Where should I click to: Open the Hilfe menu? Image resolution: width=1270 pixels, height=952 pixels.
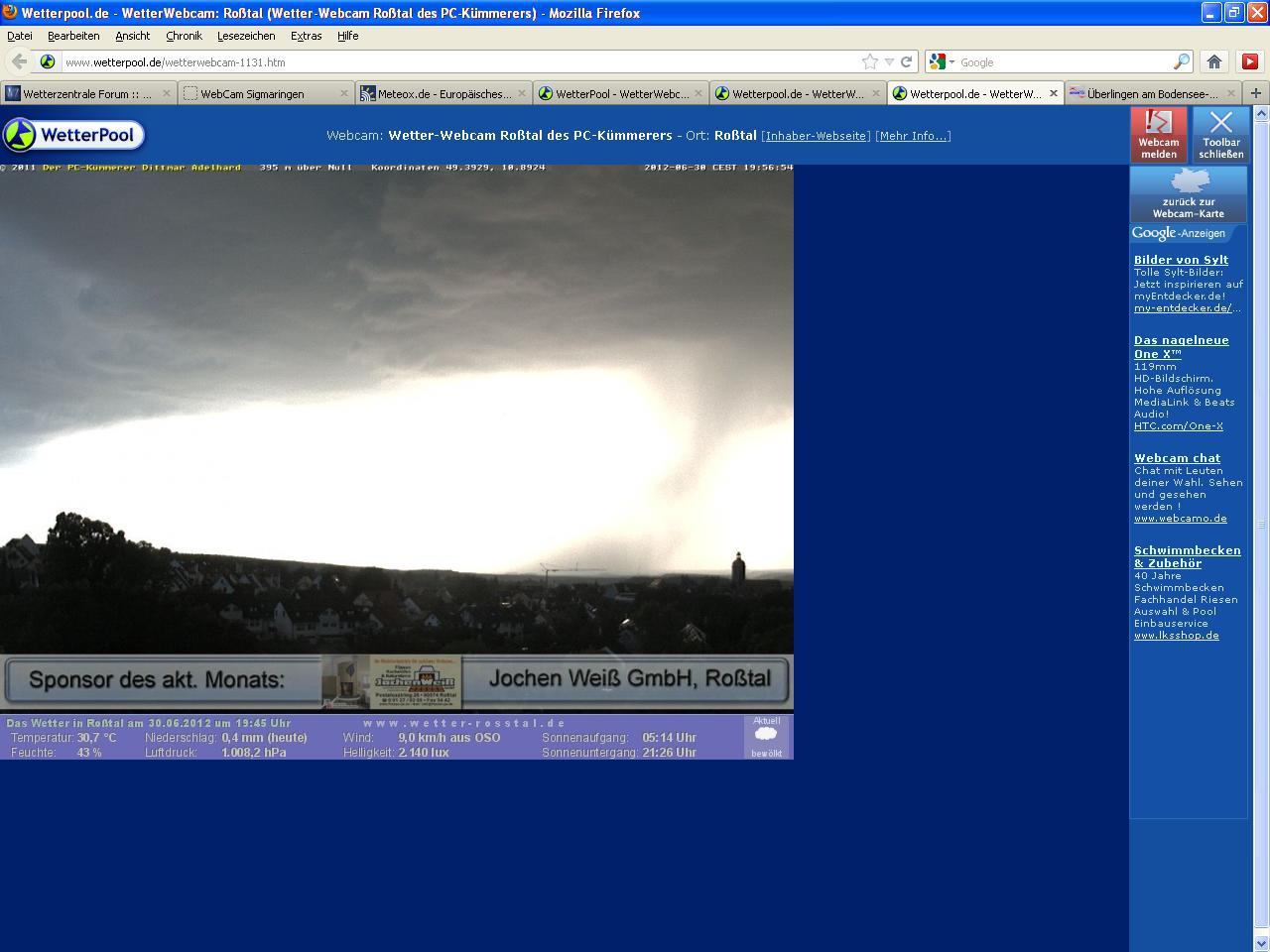[347, 36]
